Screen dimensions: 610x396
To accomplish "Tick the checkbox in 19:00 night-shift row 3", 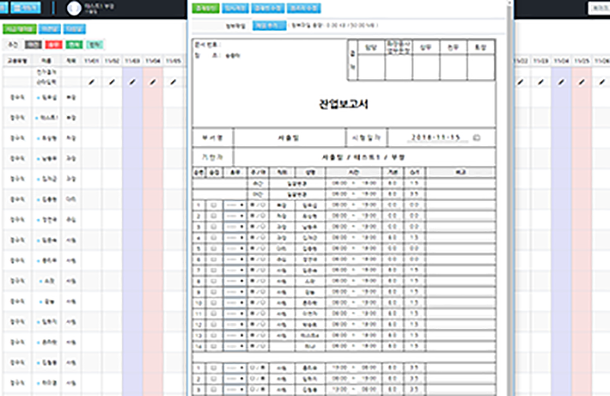I will (214, 389).
